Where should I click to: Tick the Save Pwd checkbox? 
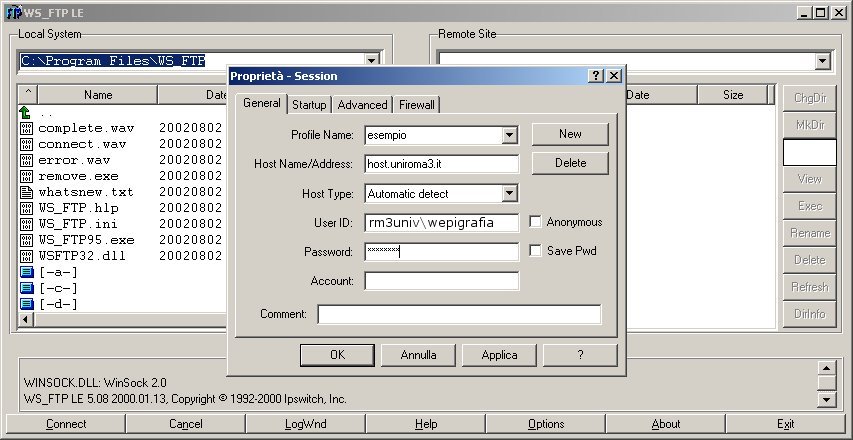(x=535, y=251)
